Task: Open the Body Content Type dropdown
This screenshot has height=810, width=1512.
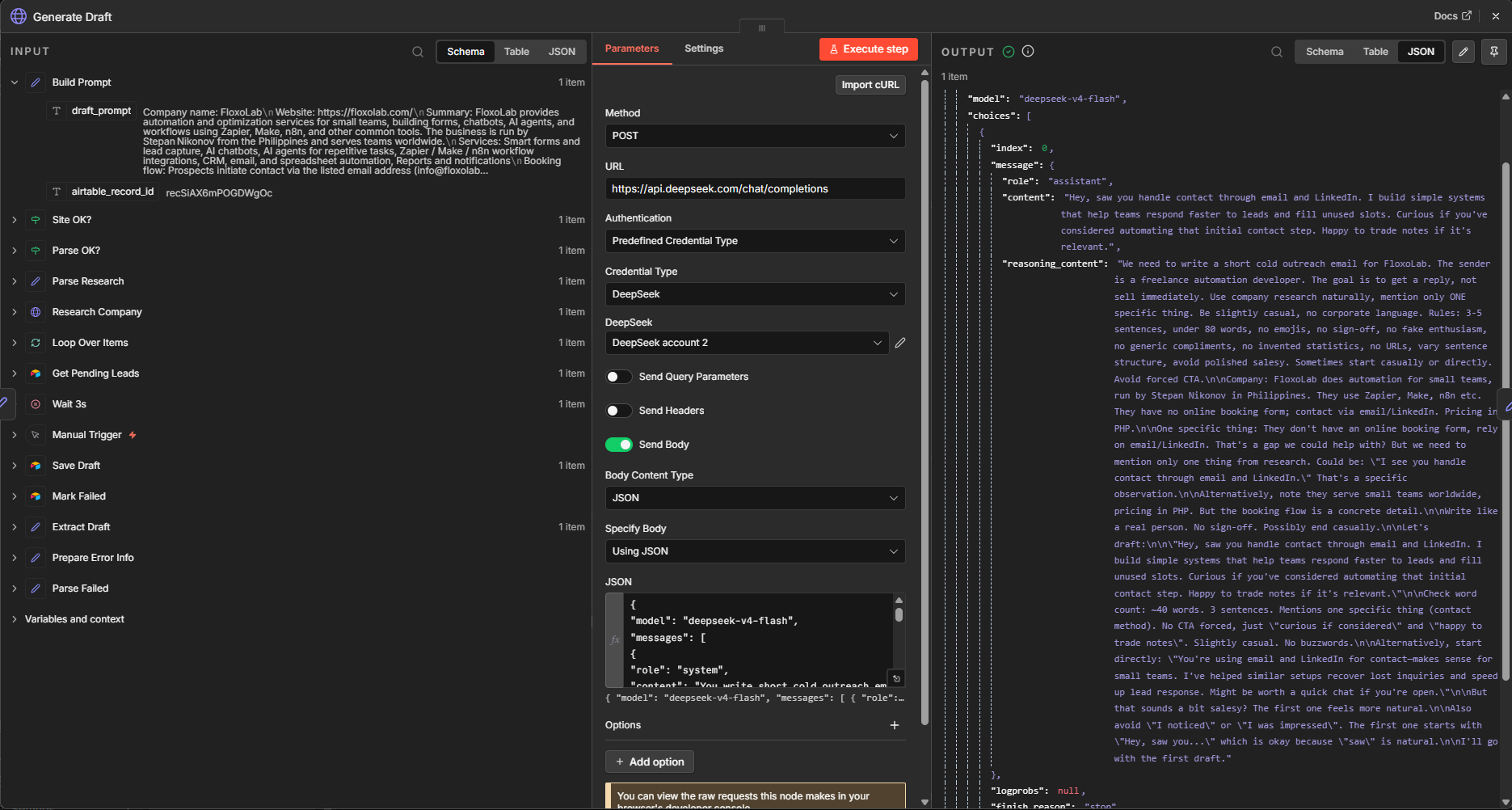Action: tap(755, 498)
